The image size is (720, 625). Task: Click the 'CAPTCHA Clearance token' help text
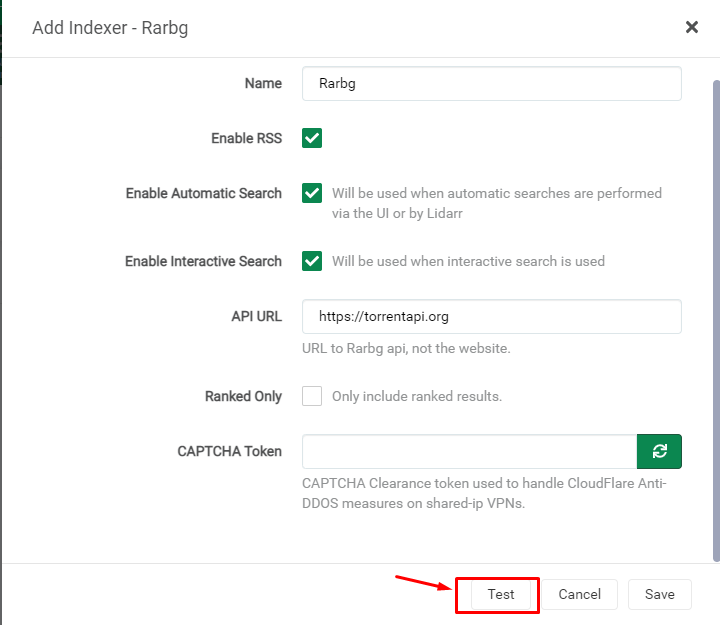click(x=484, y=493)
